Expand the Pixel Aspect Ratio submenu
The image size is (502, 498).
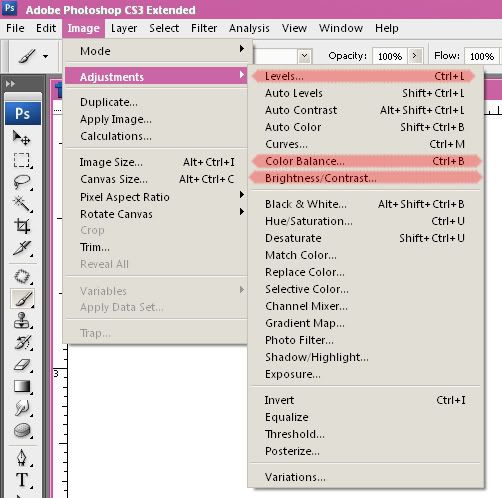point(156,197)
